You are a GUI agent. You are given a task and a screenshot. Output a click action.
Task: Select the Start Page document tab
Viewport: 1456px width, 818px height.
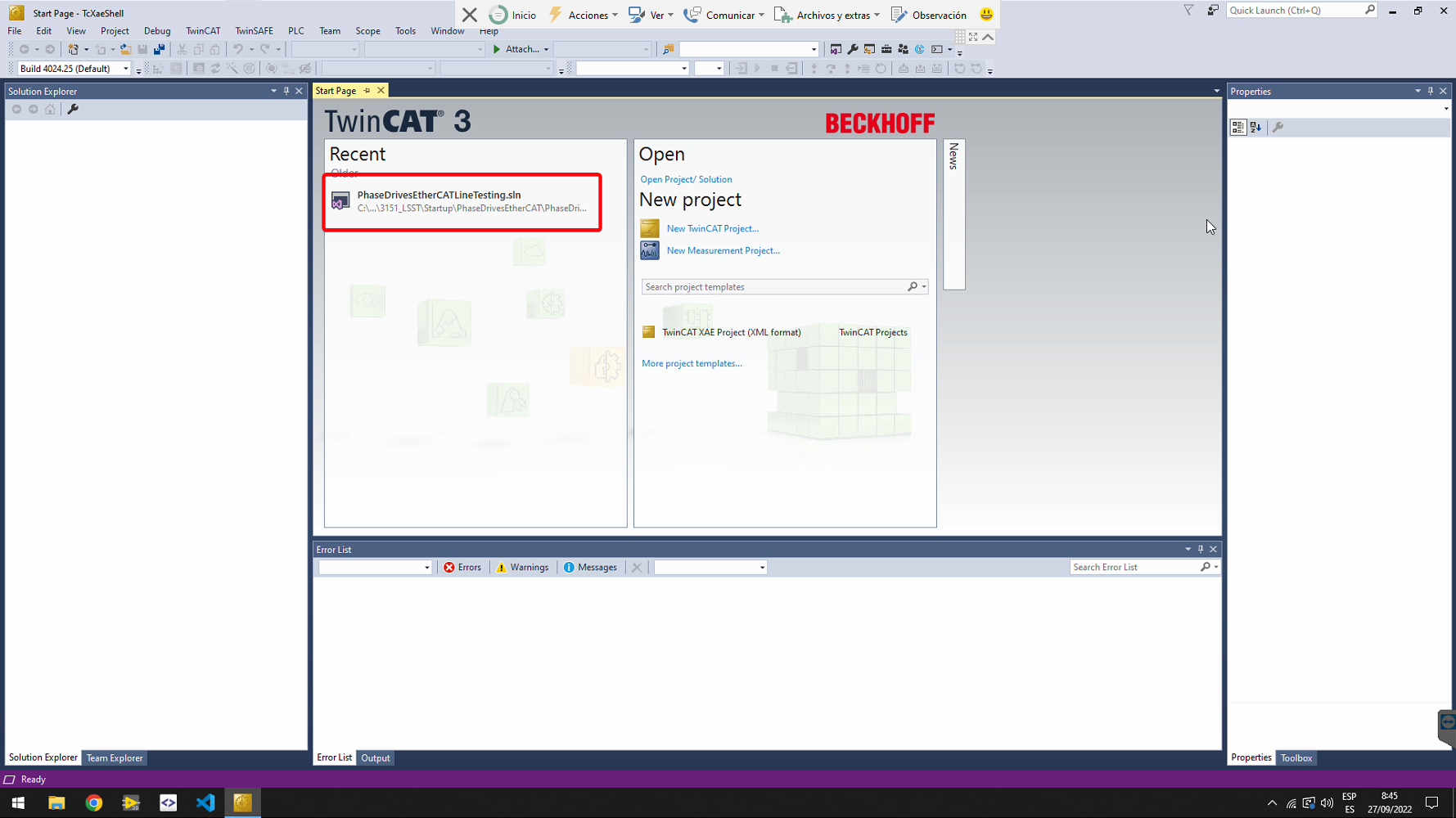(x=336, y=91)
